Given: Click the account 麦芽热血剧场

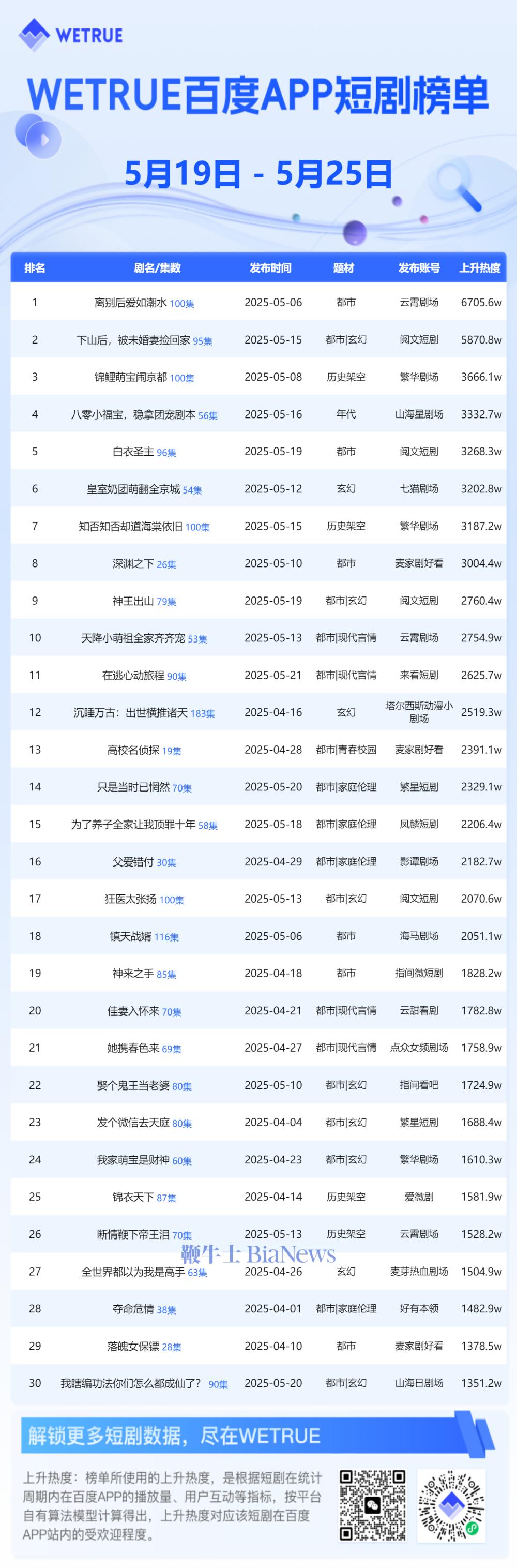Looking at the screenshot, I should (419, 1272).
